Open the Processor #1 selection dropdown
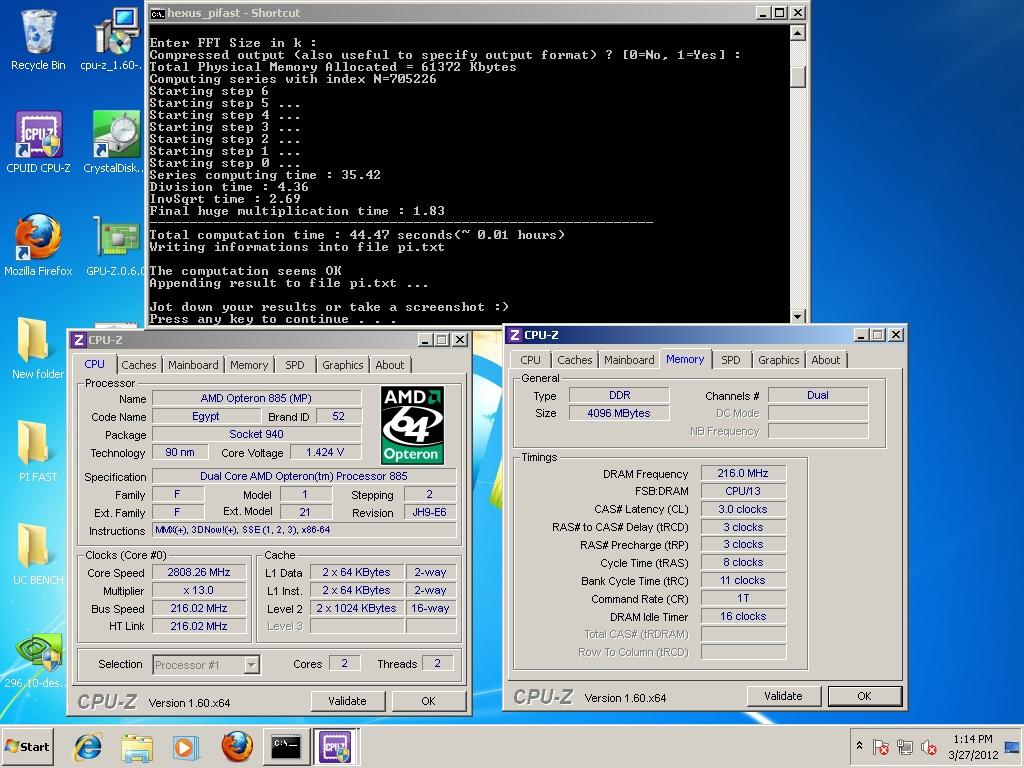This screenshot has height=768, width=1024. click(251, 665)
